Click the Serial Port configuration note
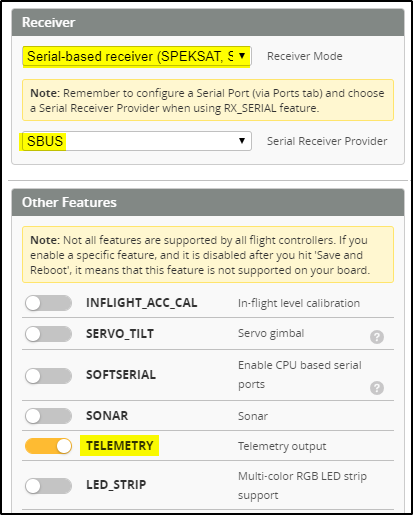413x515 pixels. coord(208,100)
